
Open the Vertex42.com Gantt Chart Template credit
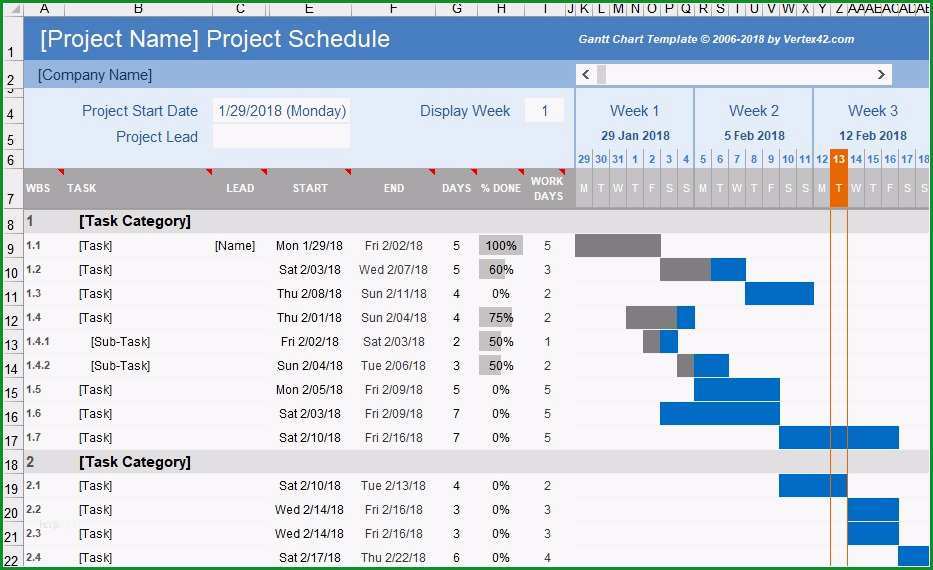(716, 39)
